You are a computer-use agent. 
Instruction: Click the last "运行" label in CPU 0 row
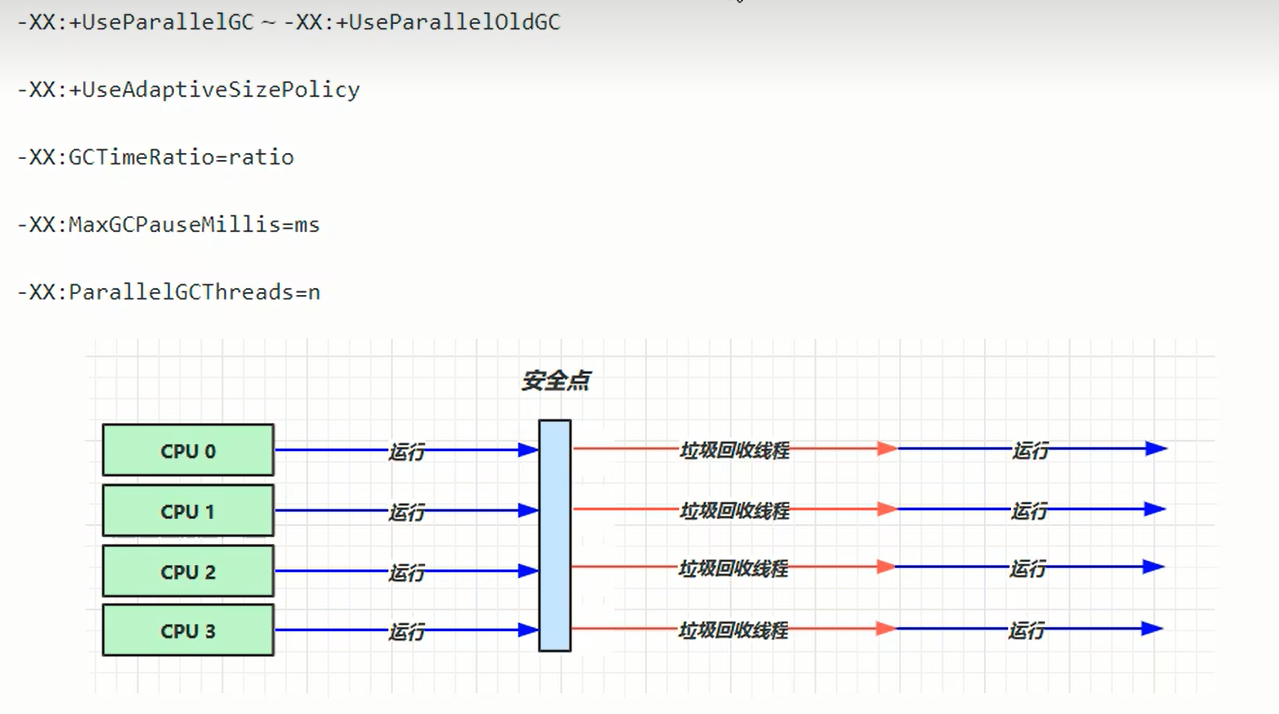[1030, 450]
